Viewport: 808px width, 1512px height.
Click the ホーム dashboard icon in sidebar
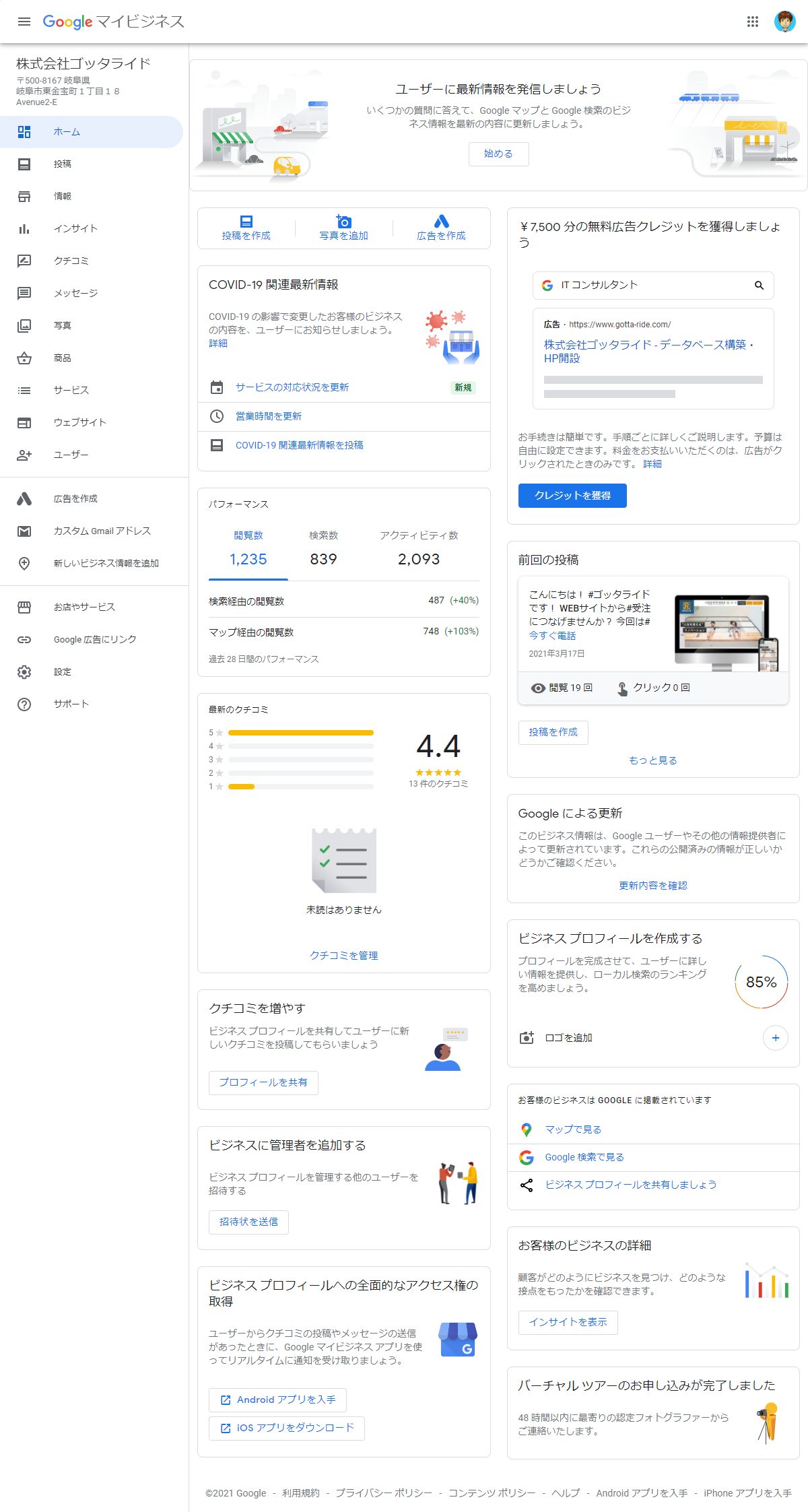click(24, 132)
